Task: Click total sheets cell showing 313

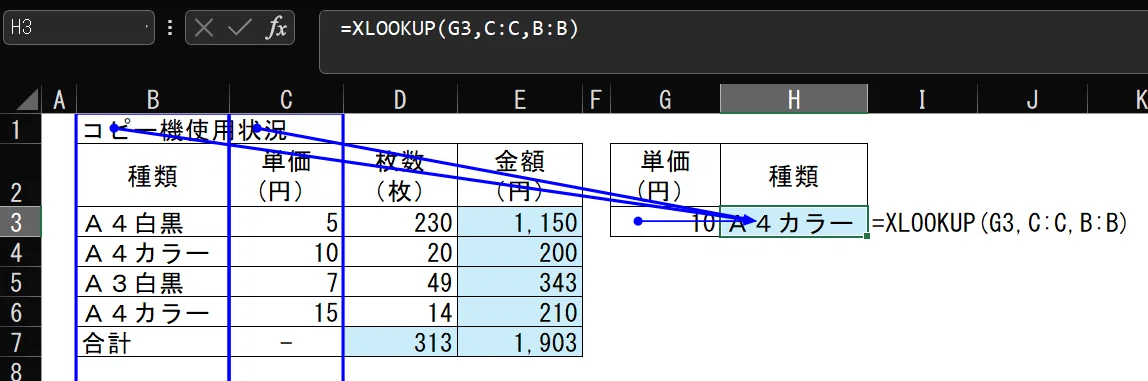Action: (400, 342)
